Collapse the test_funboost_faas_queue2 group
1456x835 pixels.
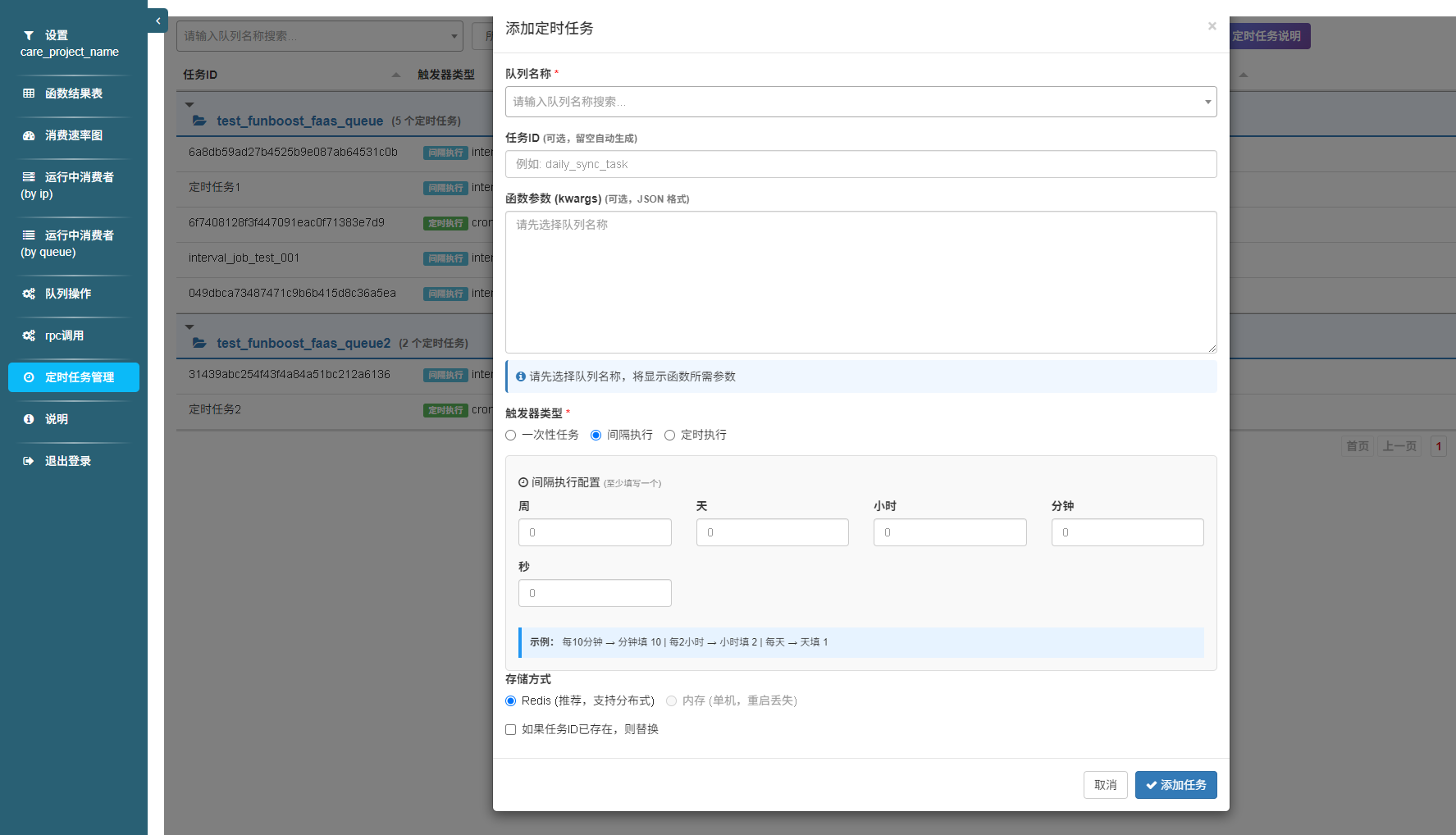coord(189,327)
